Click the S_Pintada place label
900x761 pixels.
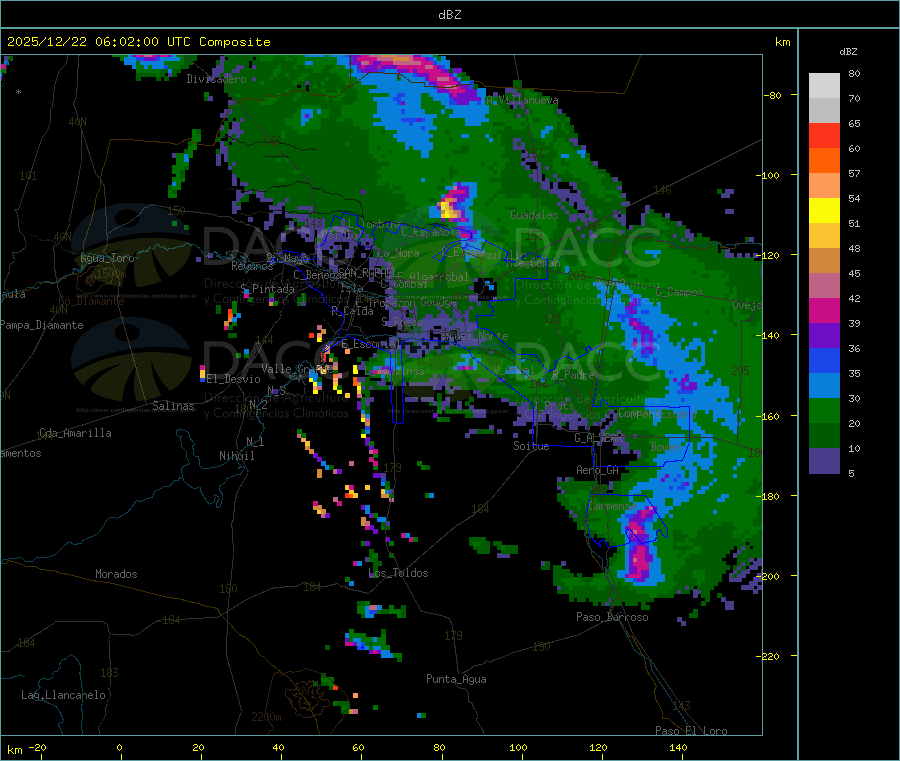point(267,289)
